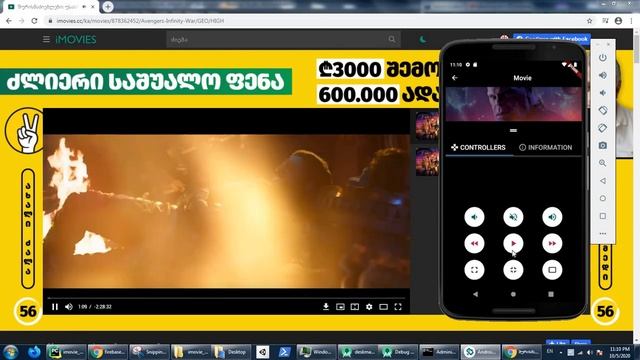Click emulator sidebar back triangle
The width and height of the screenshot is (640, 360).
[602, 180]
